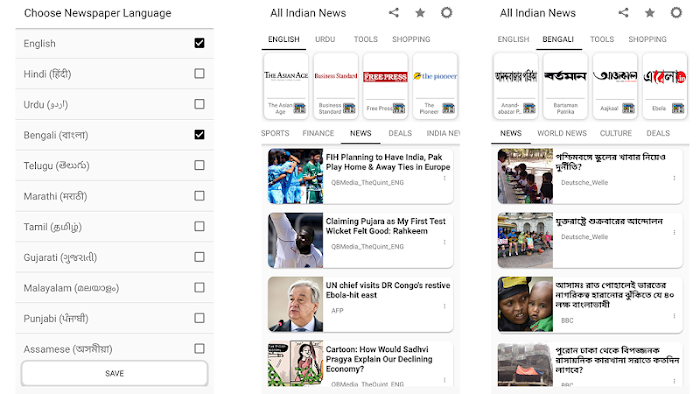Screen dimensions: 700x394
Task: Open school children meal article thumbnail
Action: coord(525,176)
